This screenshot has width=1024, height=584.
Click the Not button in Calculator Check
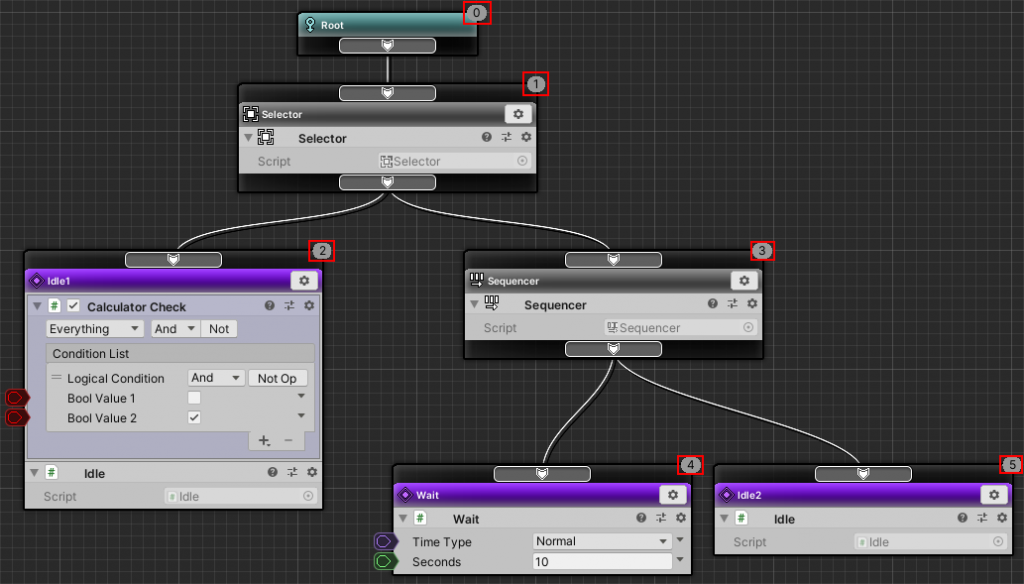[219, 328]
